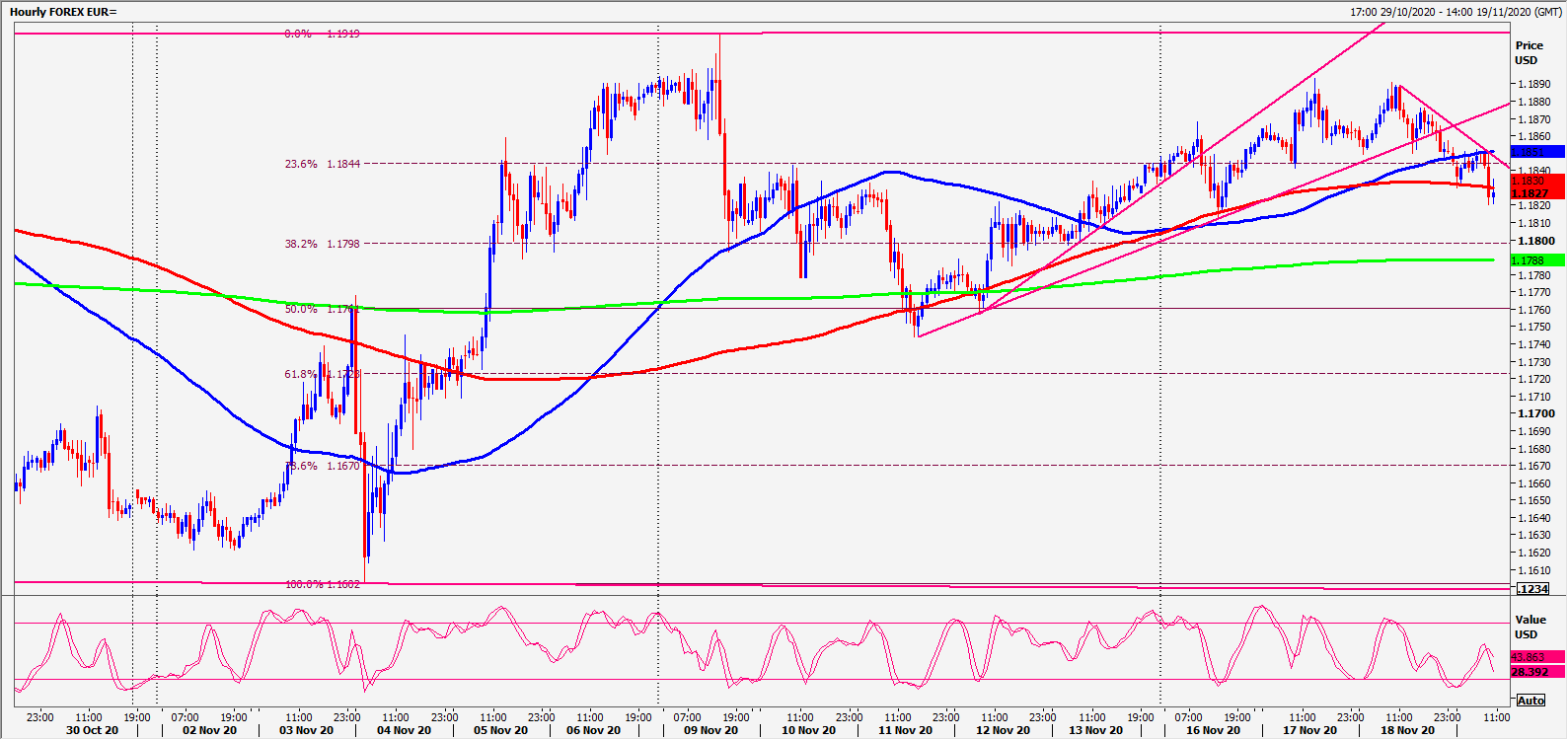Click the blue moving average price tag
Screen dimensions: 1568x740
tap(1537, 152)
